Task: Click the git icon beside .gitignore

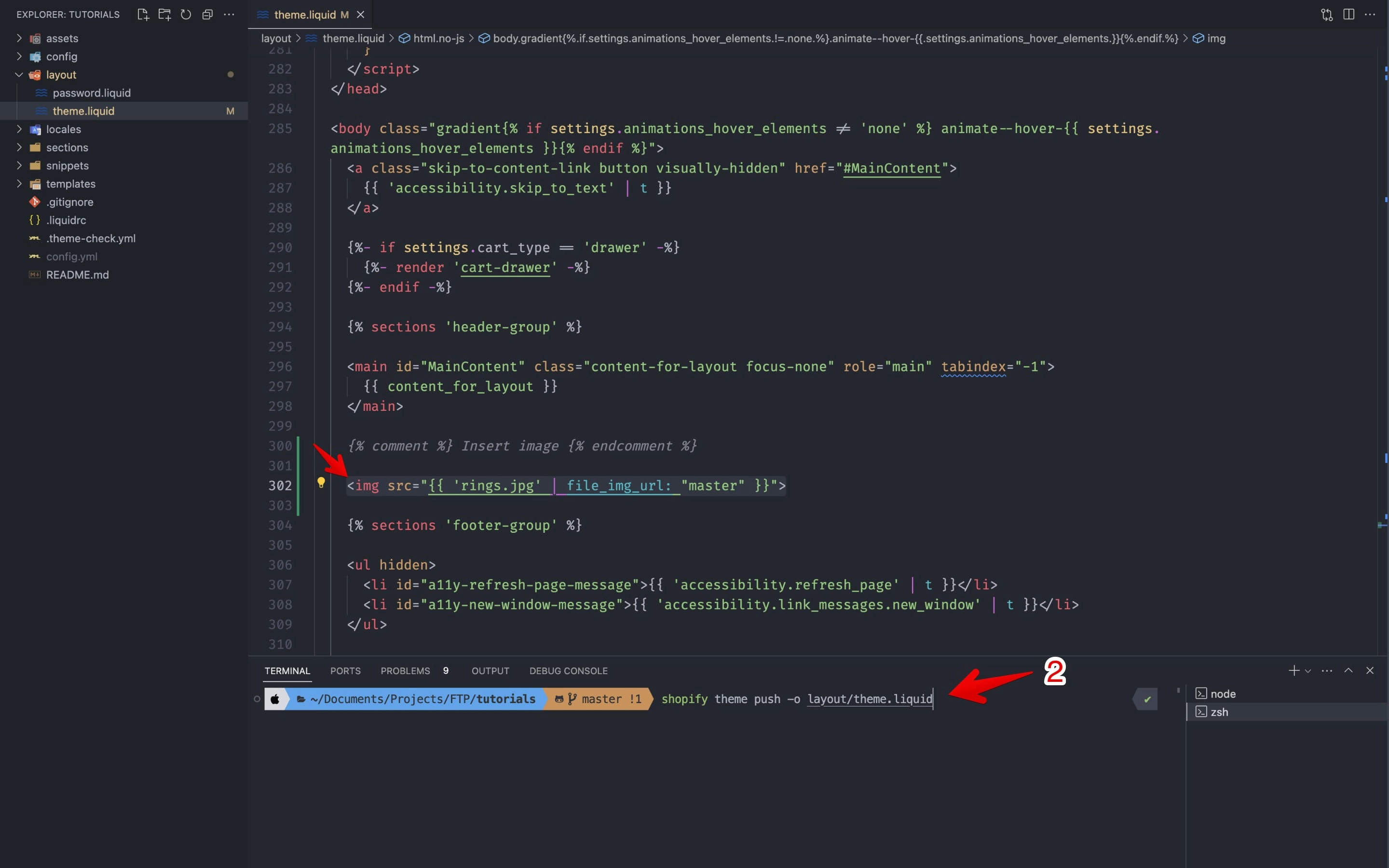Action: pos(35,202)
